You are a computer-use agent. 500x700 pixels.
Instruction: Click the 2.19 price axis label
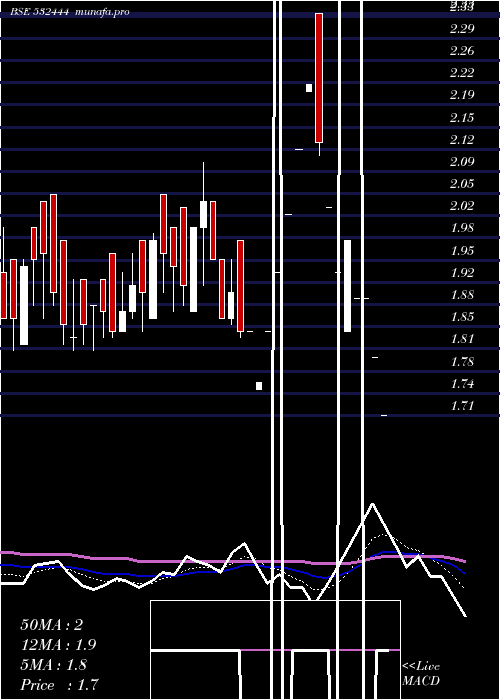462,95
